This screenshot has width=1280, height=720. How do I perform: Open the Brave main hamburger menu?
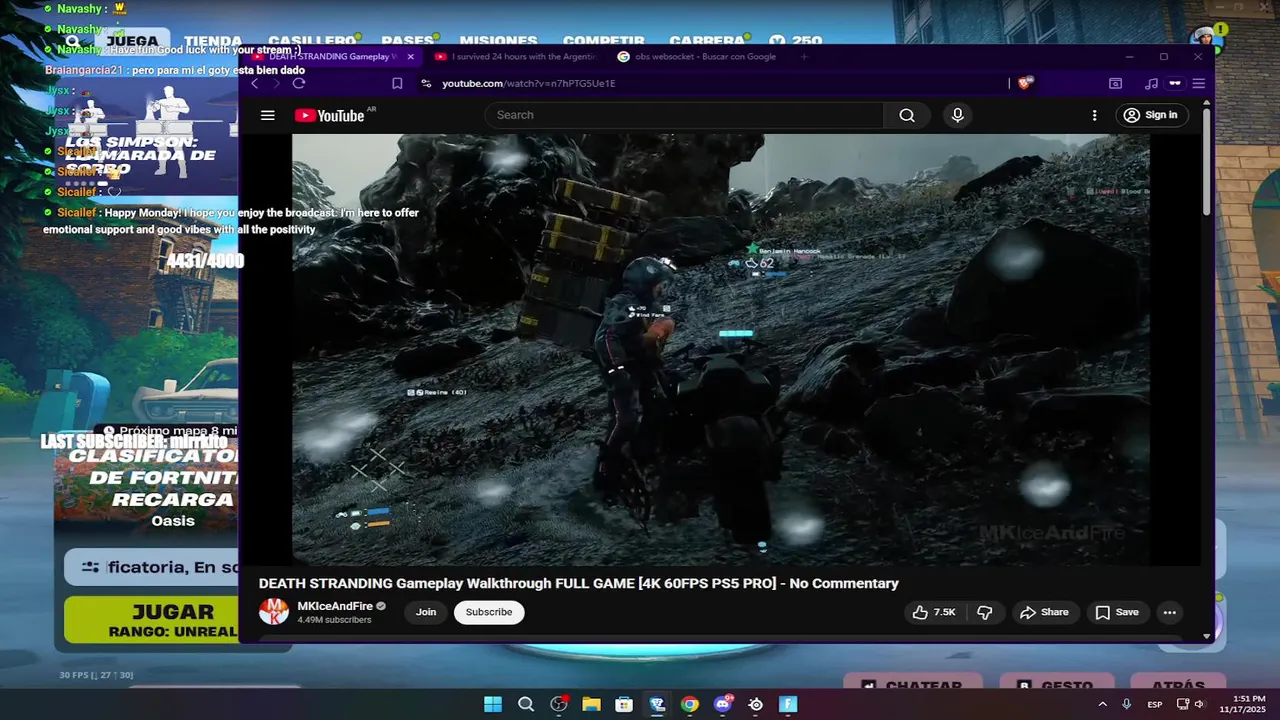pos(1198,83)
